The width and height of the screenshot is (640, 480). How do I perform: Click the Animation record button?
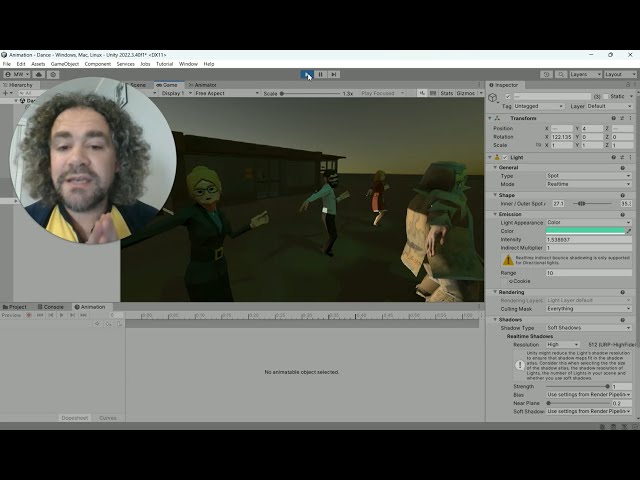[29, 315]
